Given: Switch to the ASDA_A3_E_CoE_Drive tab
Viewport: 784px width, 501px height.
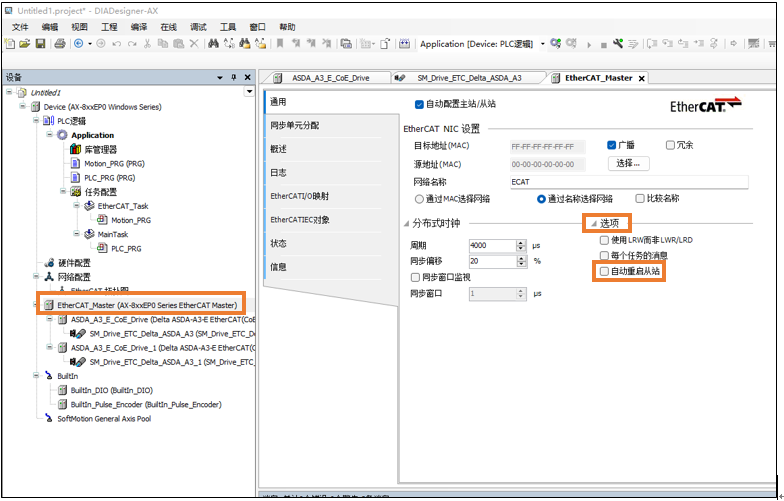Looking at the screenshot, I should point(323,78).
